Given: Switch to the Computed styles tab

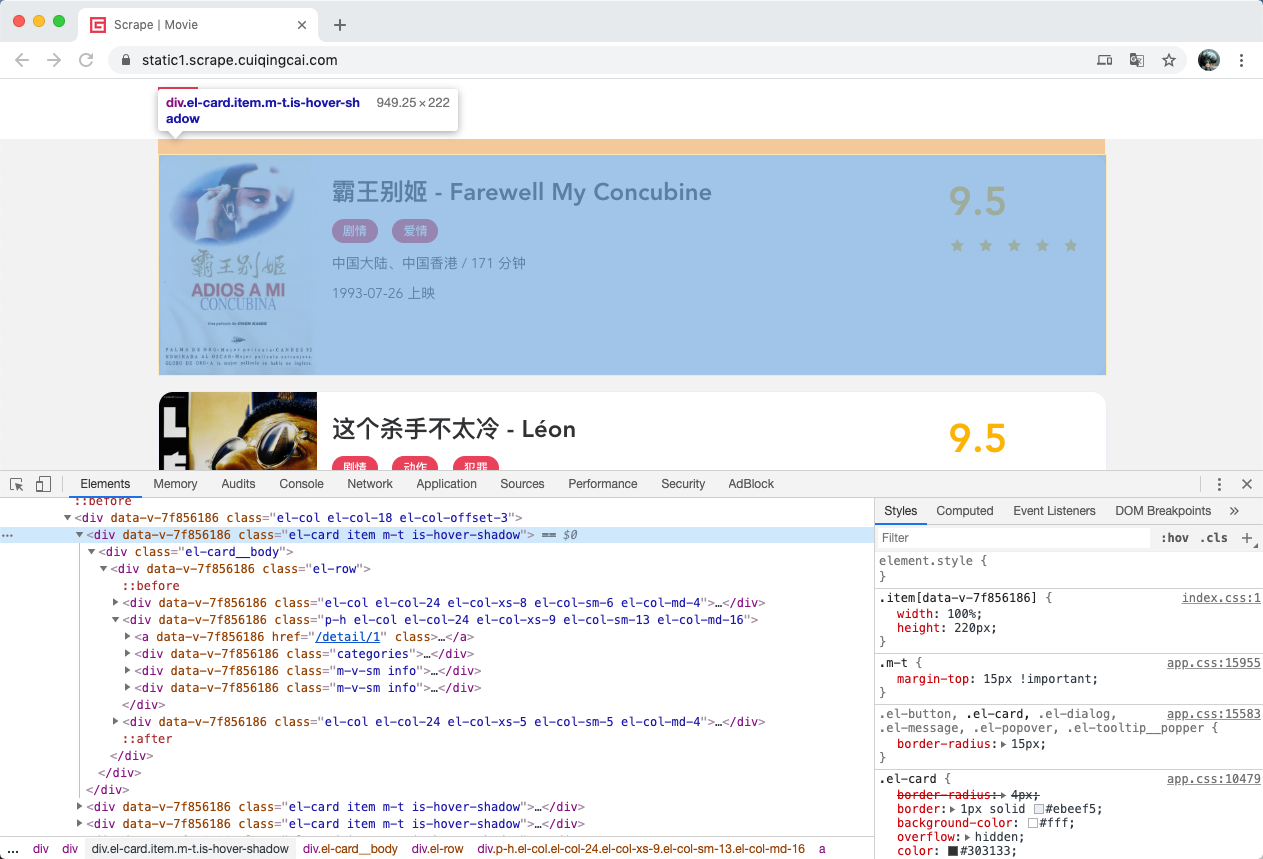Looking at the screenshot, I should (965, 511).
